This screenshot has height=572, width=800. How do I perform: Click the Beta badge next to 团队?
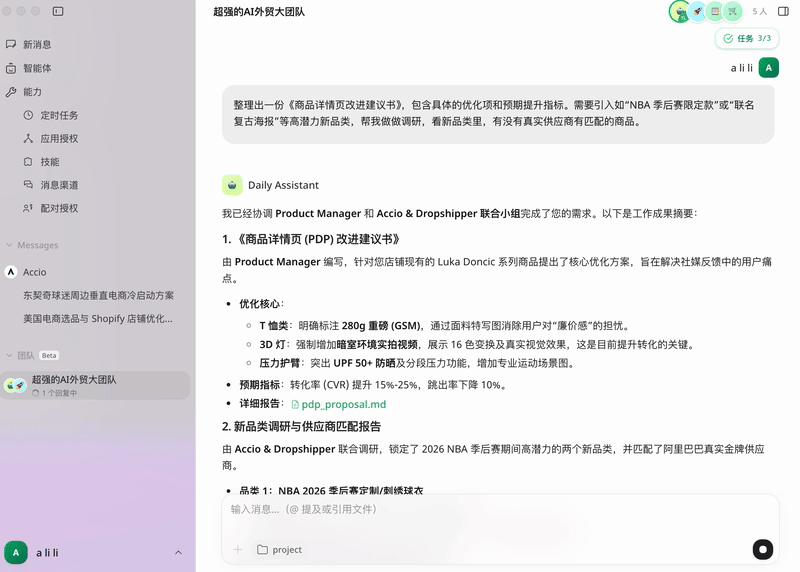tap(49, 355)
